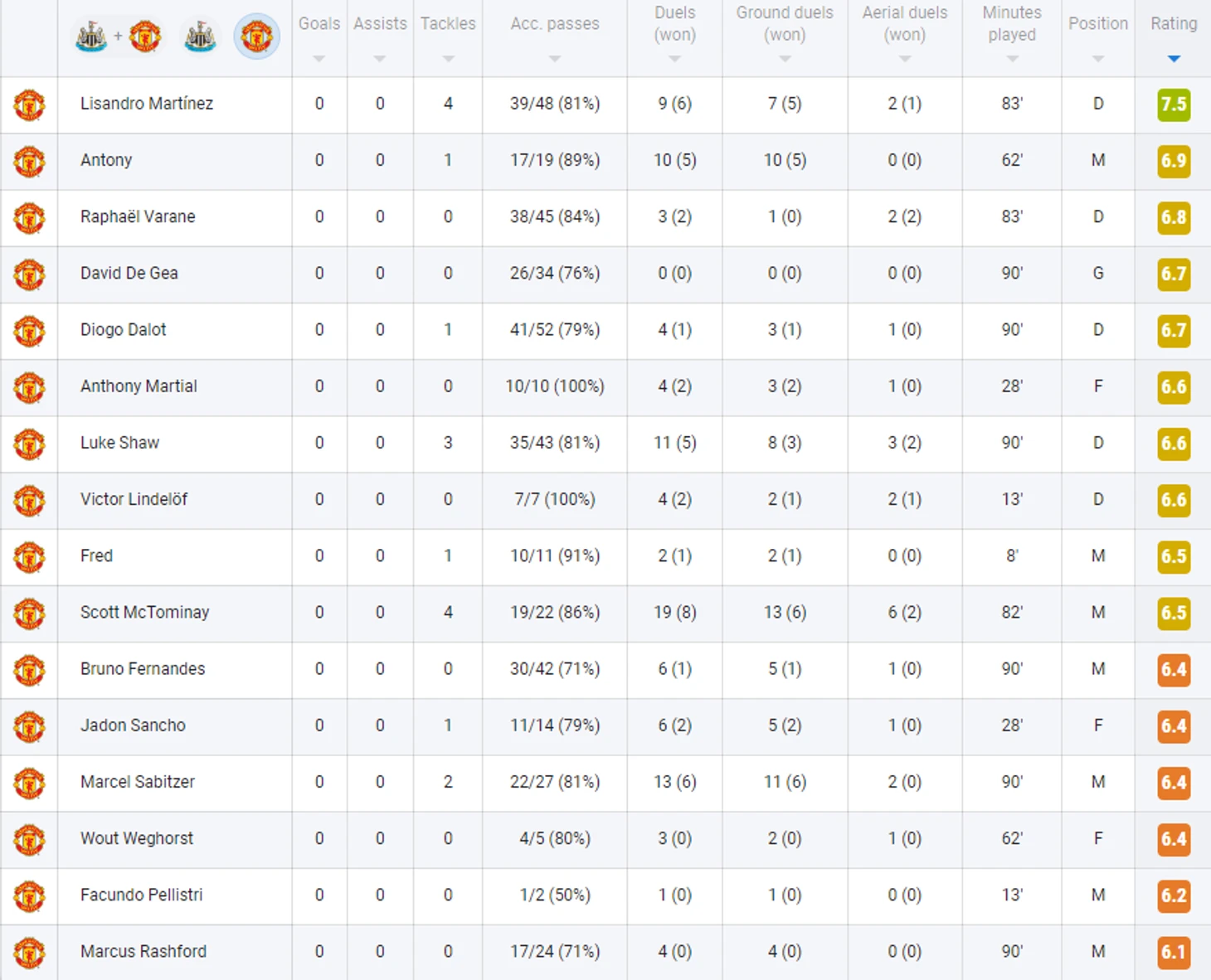Sort table by Tackles arrow

[x=448, y=59]
